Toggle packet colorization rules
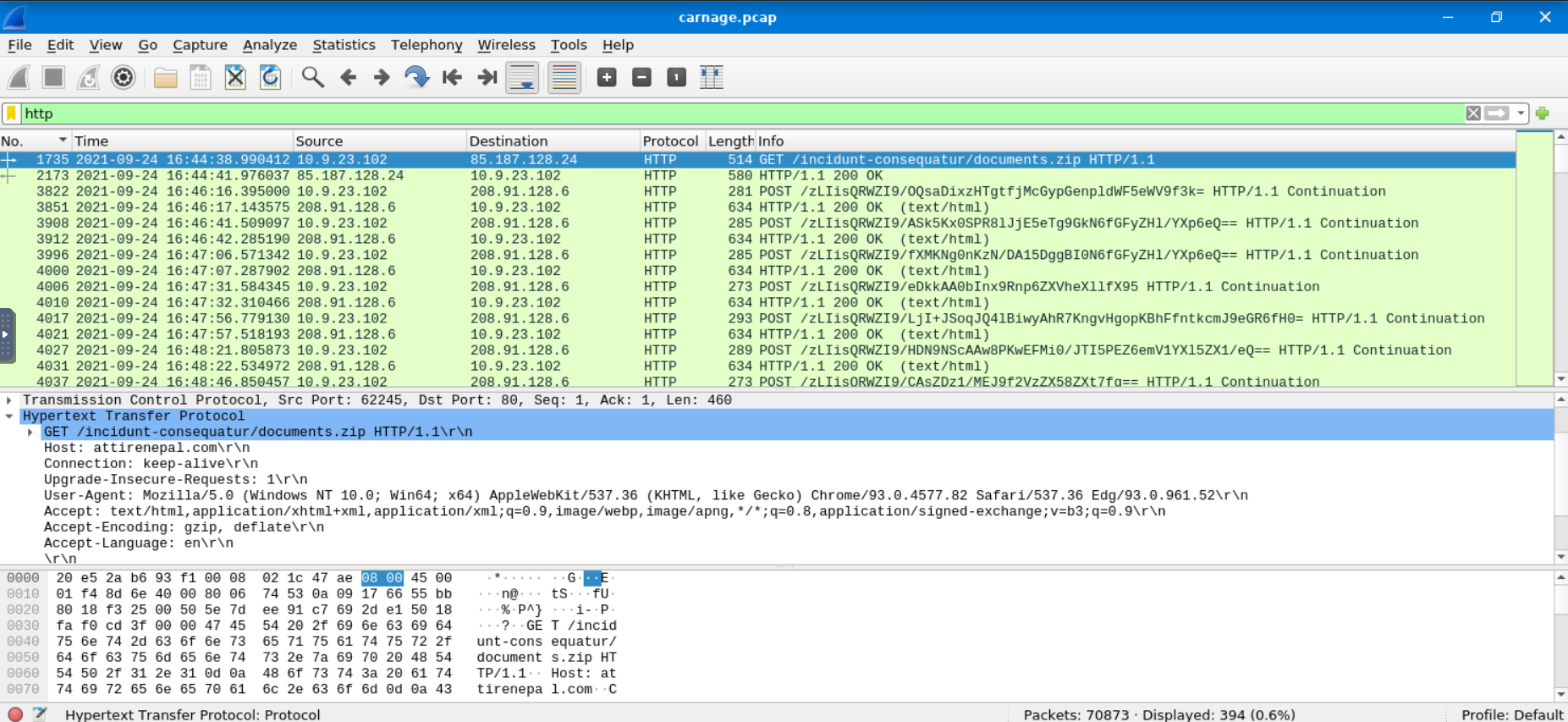The height and width of the screenshot is (722, 1568). point(564,78)
